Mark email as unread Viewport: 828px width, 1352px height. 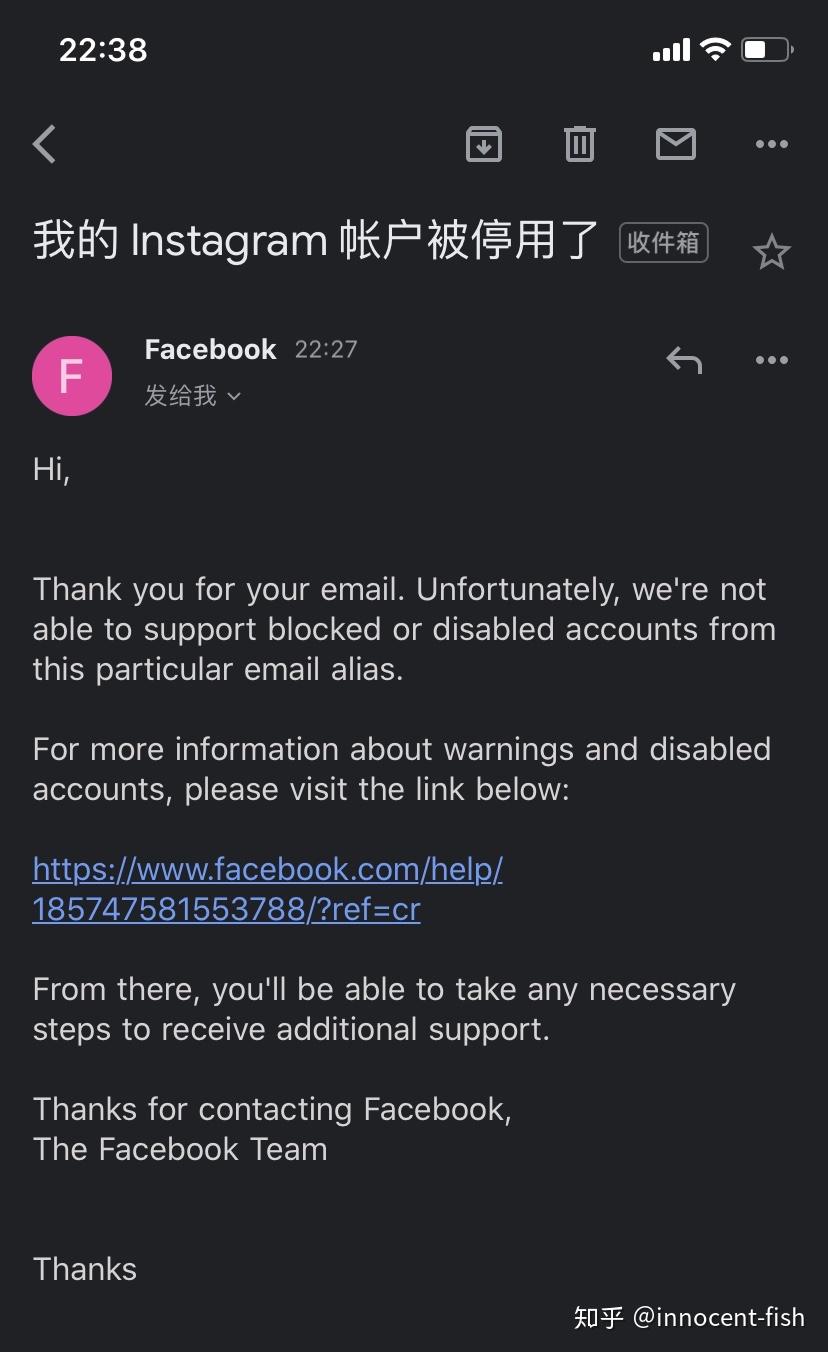pos(675,145)
